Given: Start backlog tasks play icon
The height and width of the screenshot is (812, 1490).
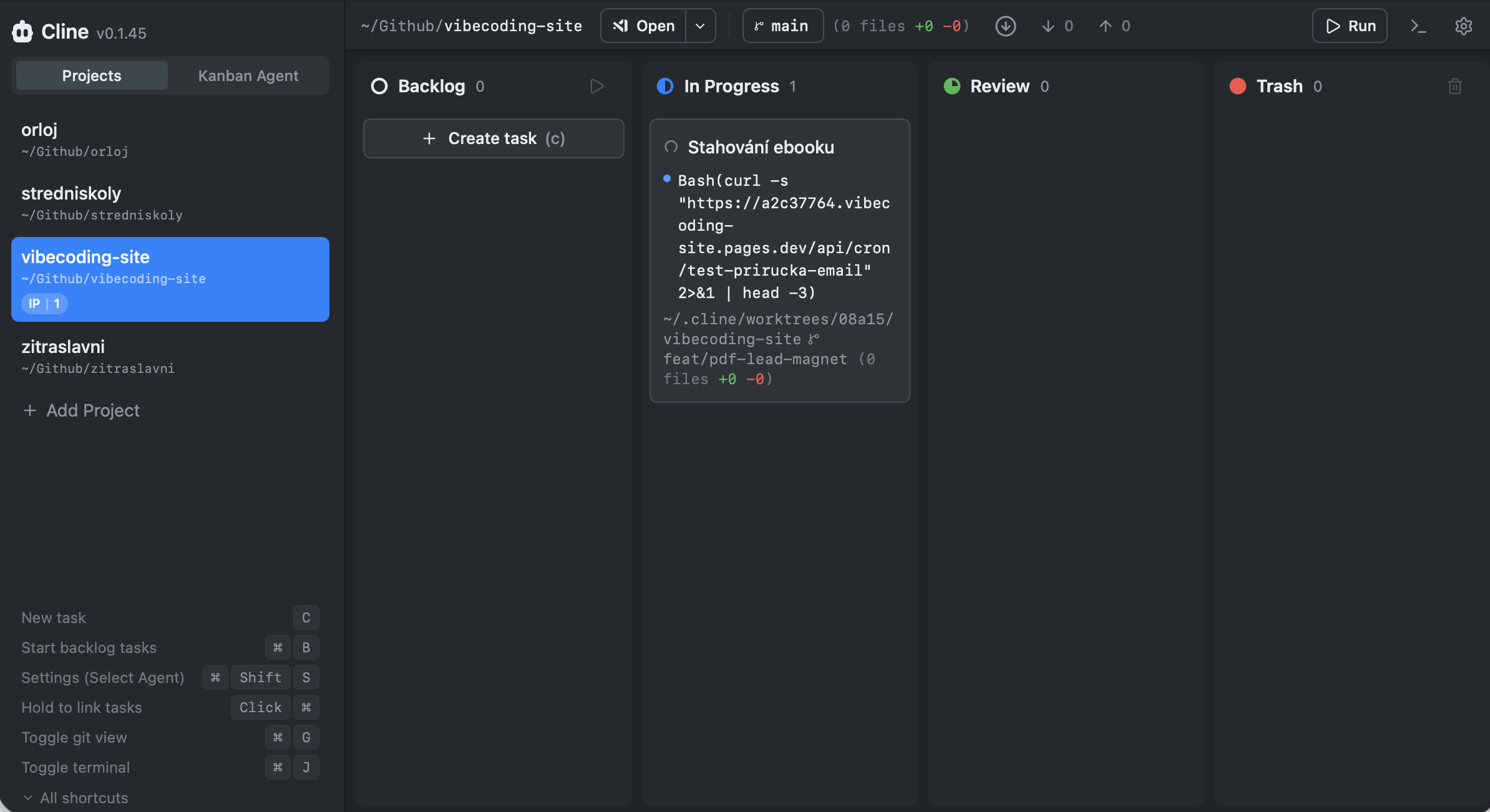Looking at the screenshot, I should pyautogui.click(x=597, y=86).
